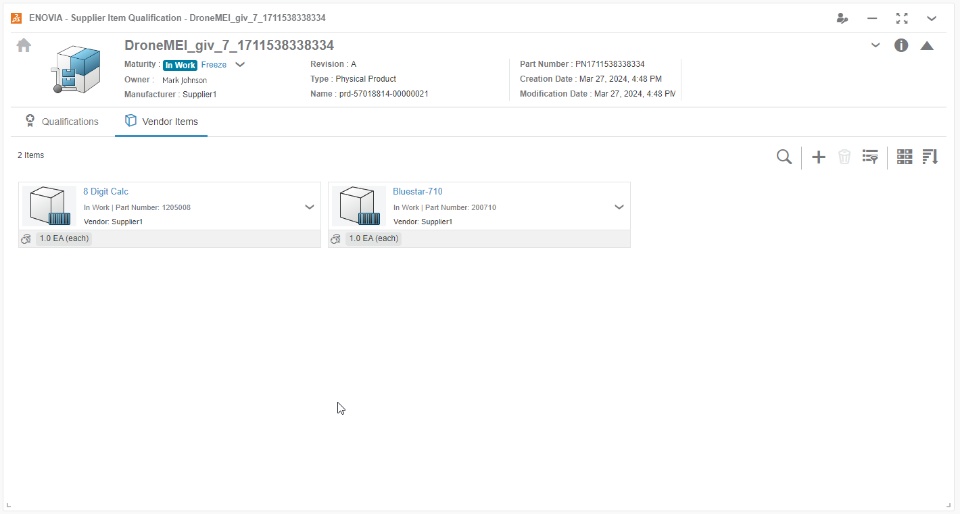Click quantity icon on Bluestar-710 card
Image resolution: width=960 pixels, height=514 pixels.
tap(336, 239)
